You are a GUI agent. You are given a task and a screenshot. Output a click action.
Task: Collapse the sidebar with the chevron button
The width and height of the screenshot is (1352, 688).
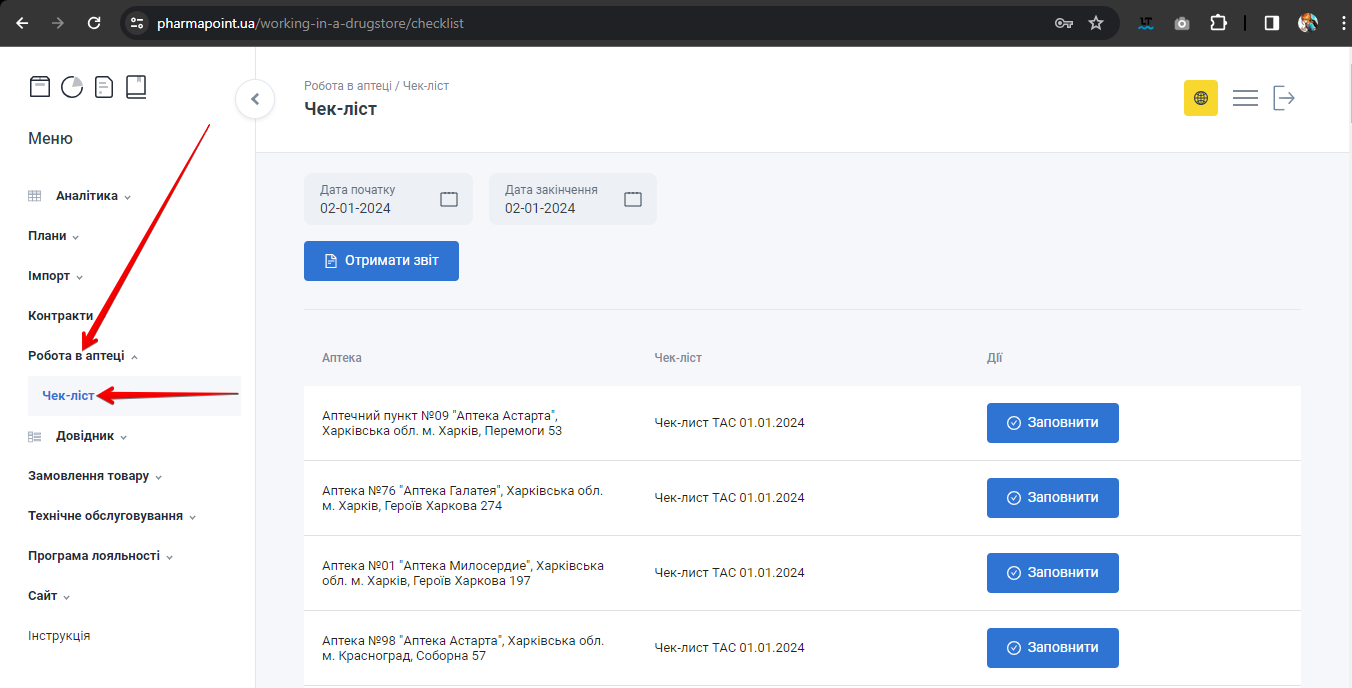pos(255,99)
